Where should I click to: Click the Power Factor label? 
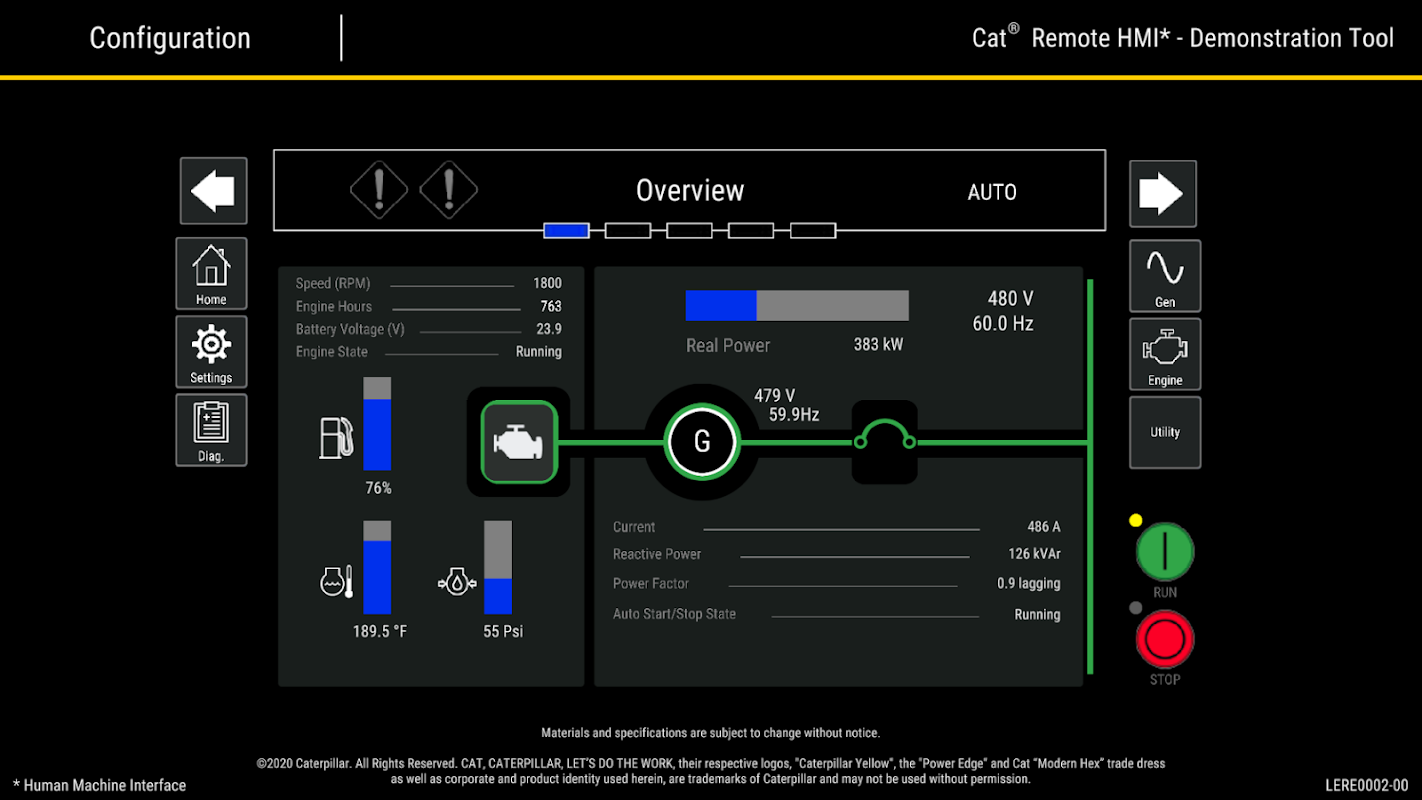click(651, 583)
